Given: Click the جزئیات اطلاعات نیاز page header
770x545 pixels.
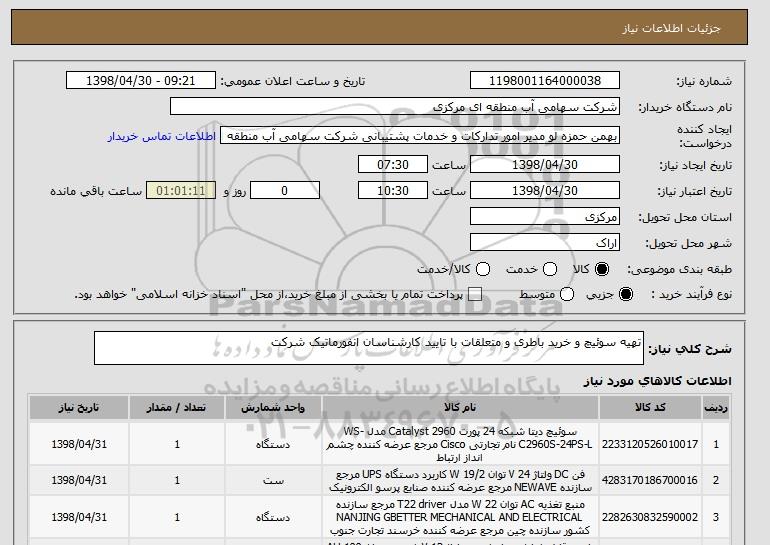Looking at the screenshot, I should click(x=671, y=28).
